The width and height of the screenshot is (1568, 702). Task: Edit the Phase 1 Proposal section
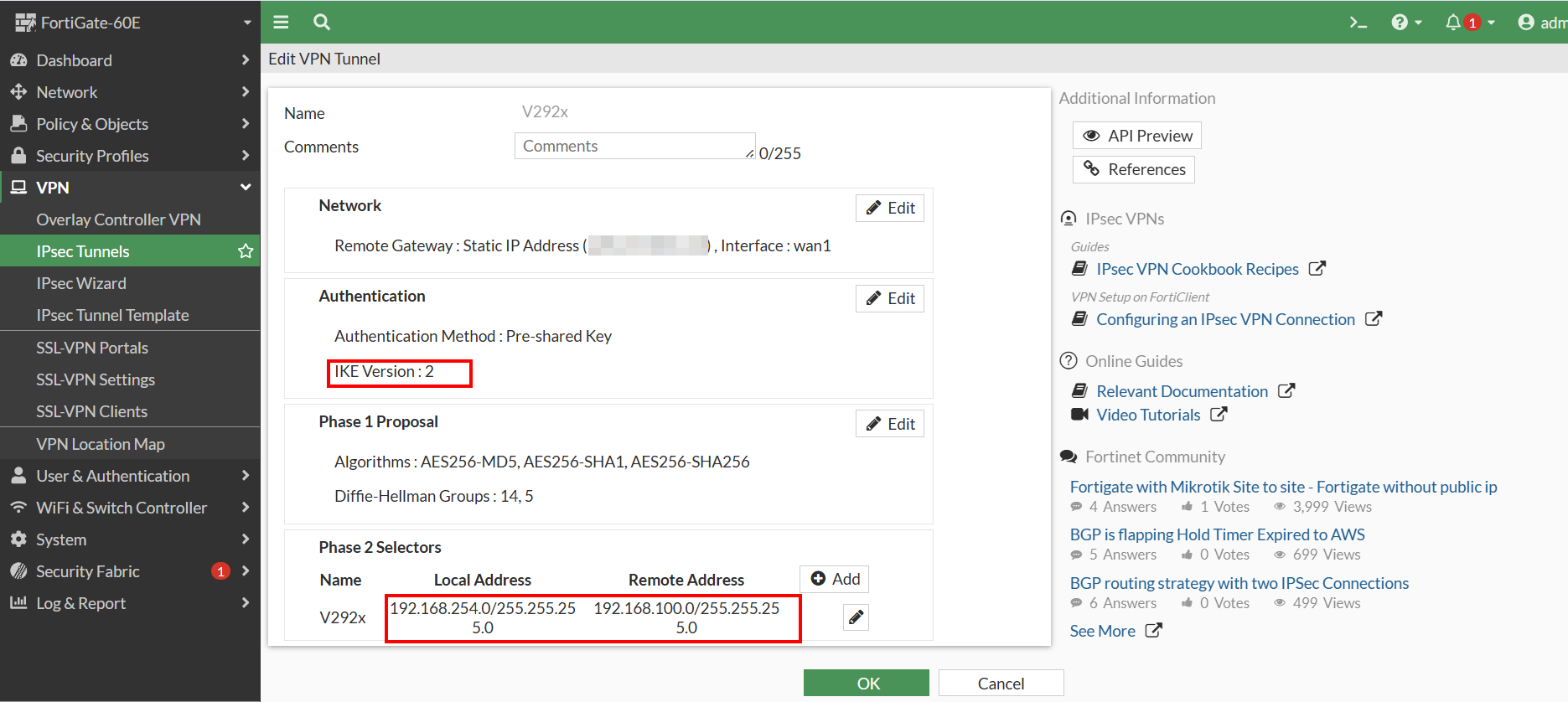point(889,424)
